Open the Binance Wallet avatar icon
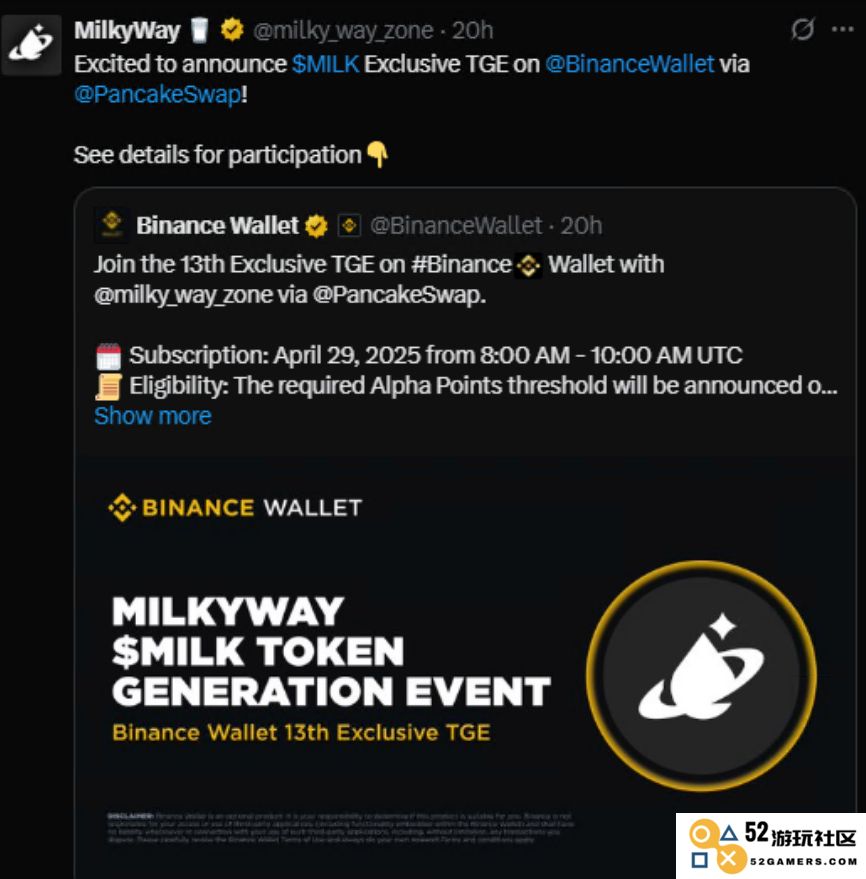 pos(112,225)
